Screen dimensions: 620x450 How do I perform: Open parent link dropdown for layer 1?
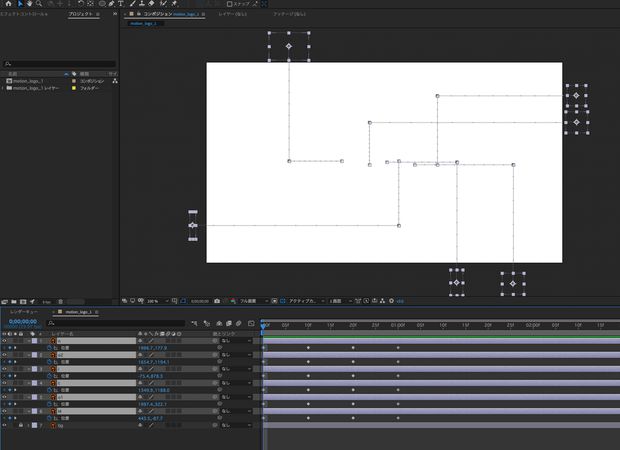click(x=236, y=341)
